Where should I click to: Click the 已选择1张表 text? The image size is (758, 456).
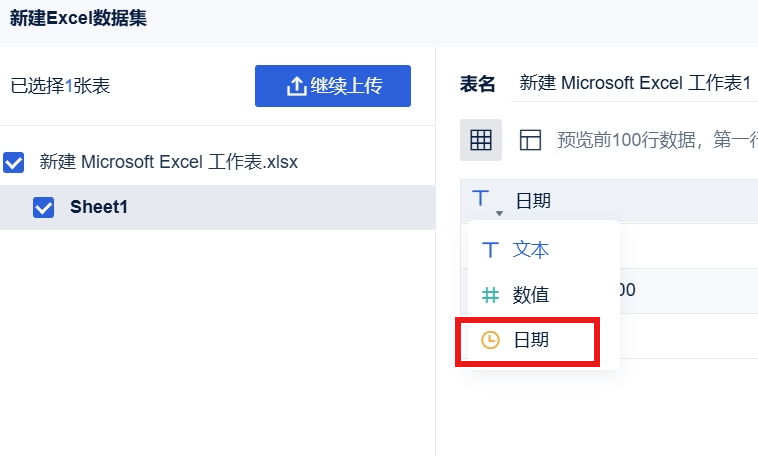60,86
